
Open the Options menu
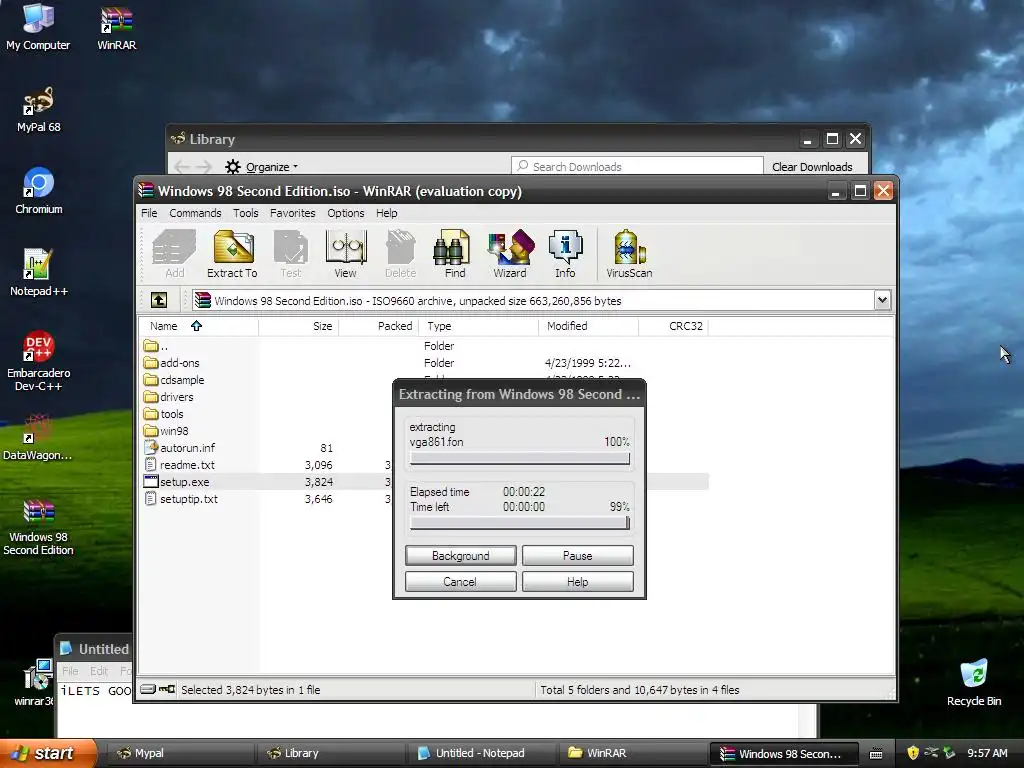345,213
